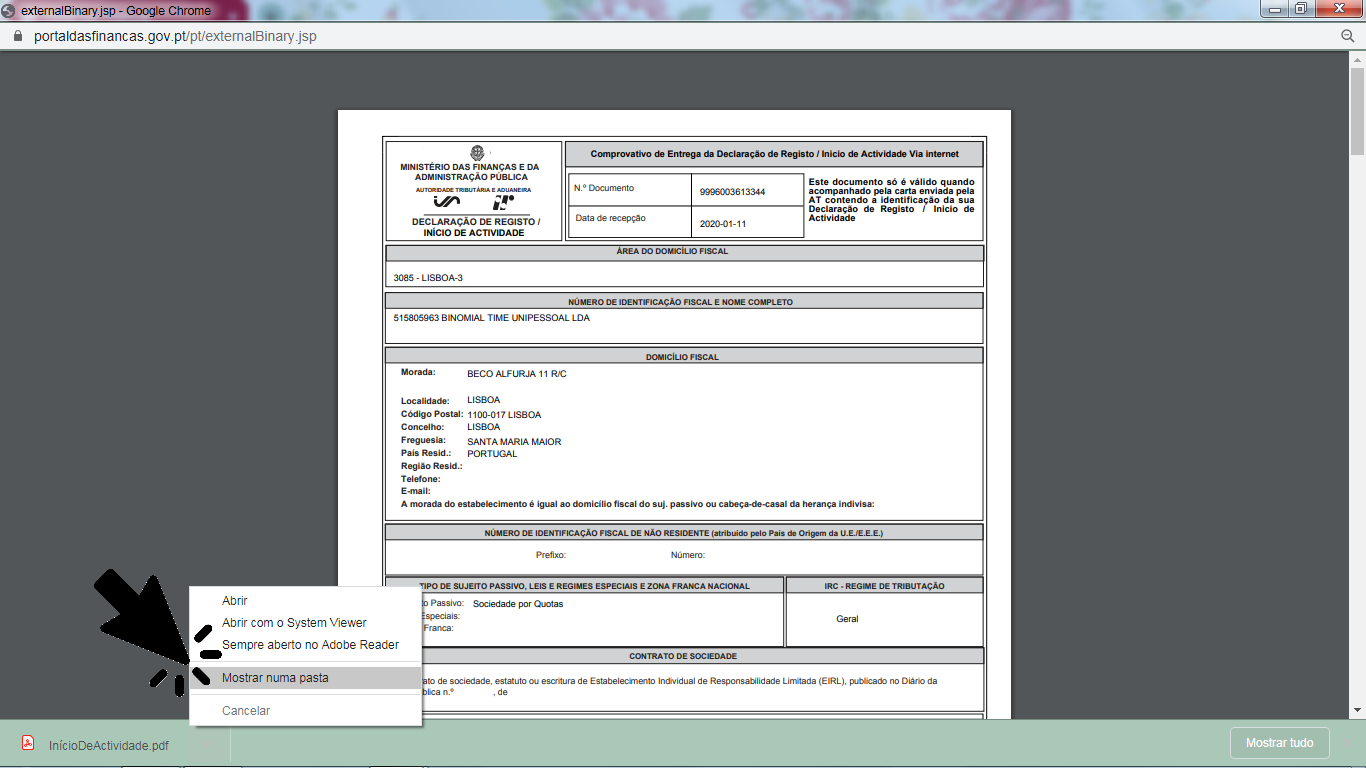
Task: Click the 'Número:' field label
Action: click(688, 555)
